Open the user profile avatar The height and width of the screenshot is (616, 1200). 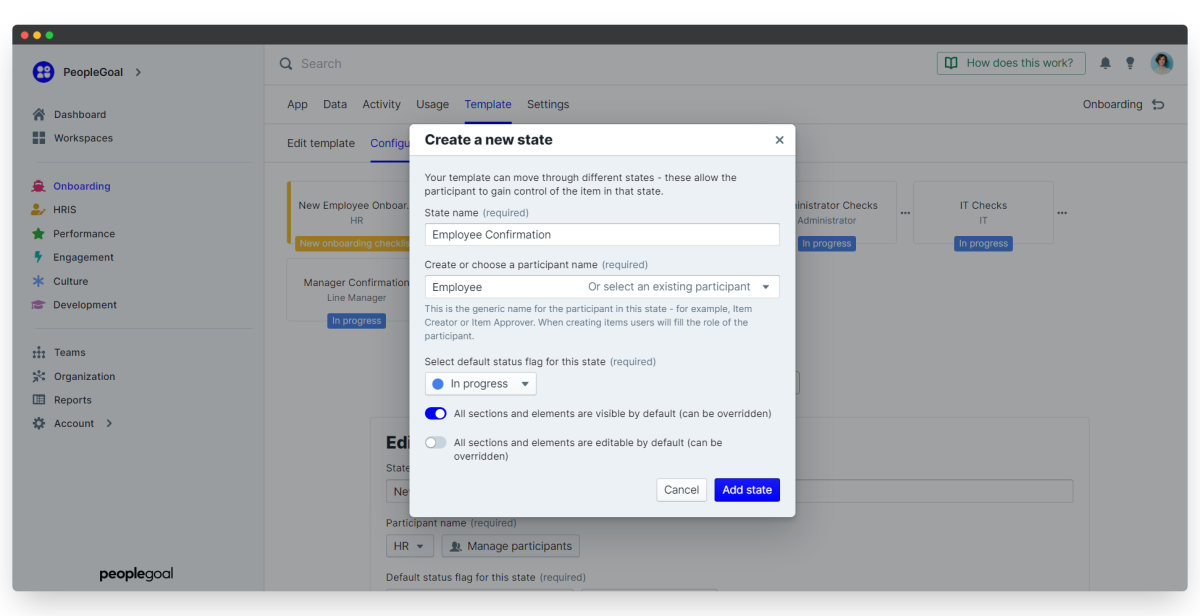pyautogui.click(x=1161, y=63)
